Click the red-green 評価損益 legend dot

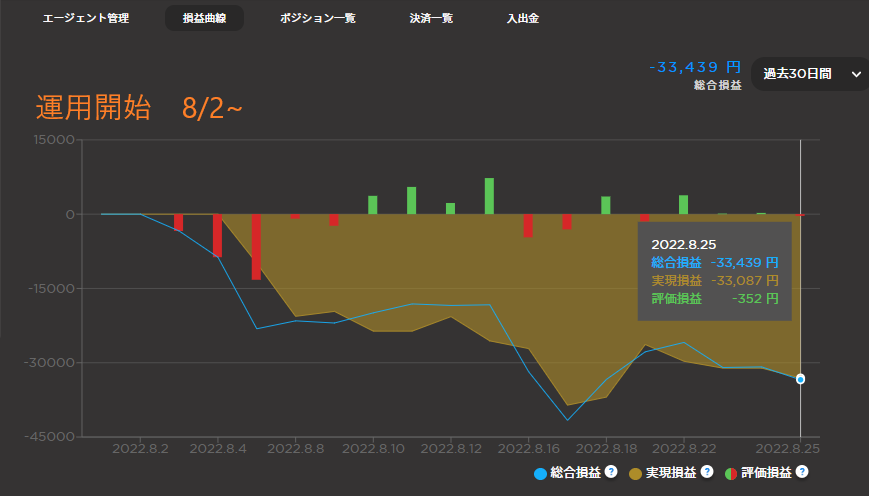point(731,474)
